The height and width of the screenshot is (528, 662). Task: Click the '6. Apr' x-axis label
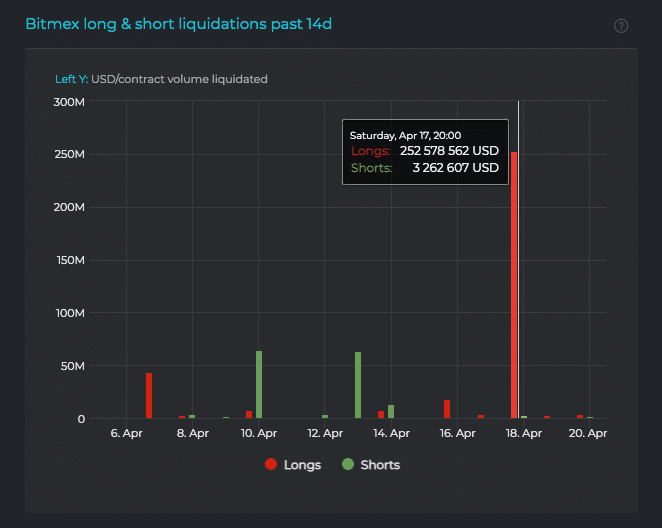pos(126,433)
